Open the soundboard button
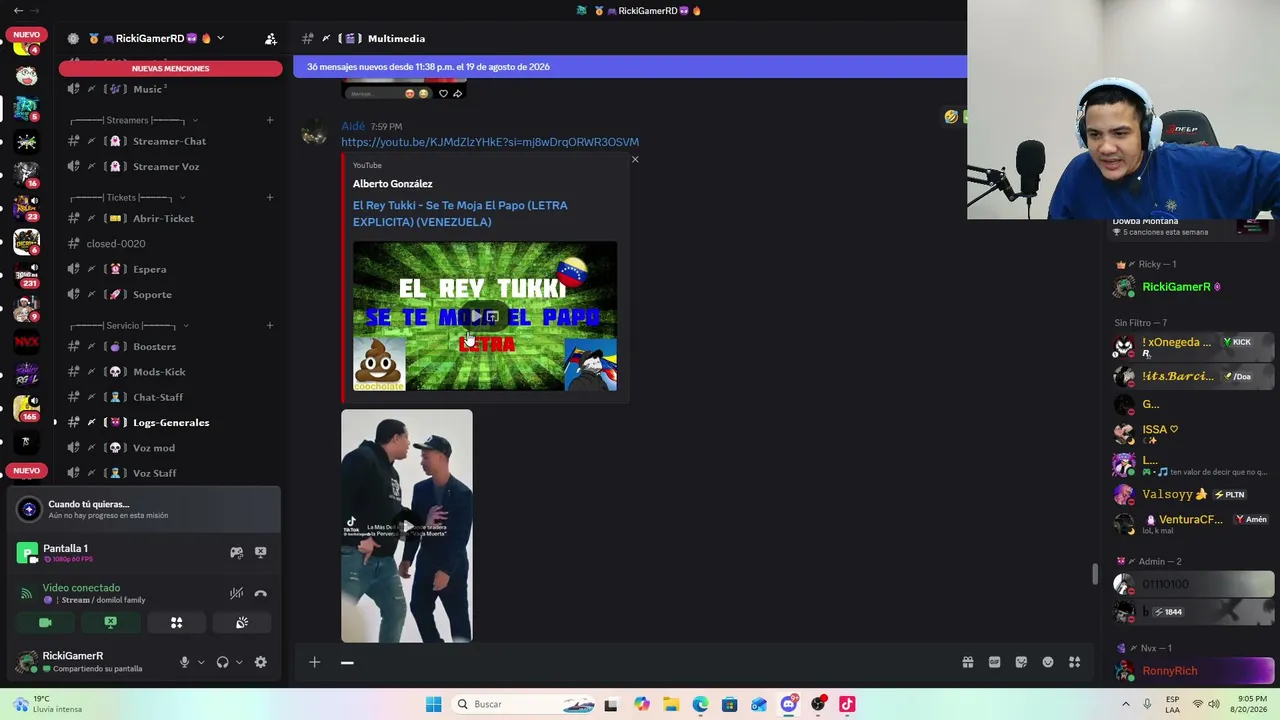 point(242,623)
